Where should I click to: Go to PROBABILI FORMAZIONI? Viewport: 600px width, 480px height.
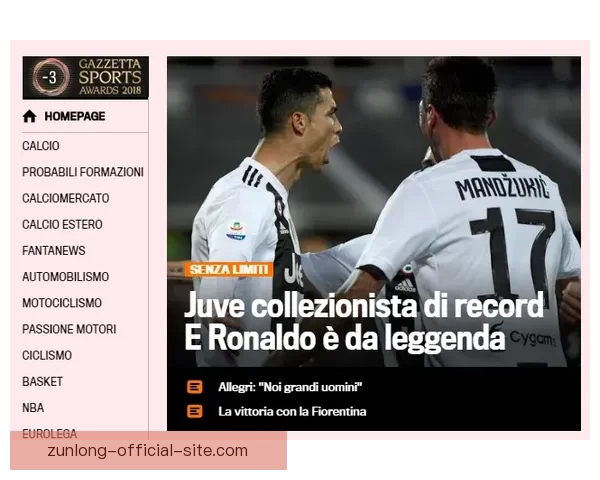pyautogui.click(x=83, y=172)
